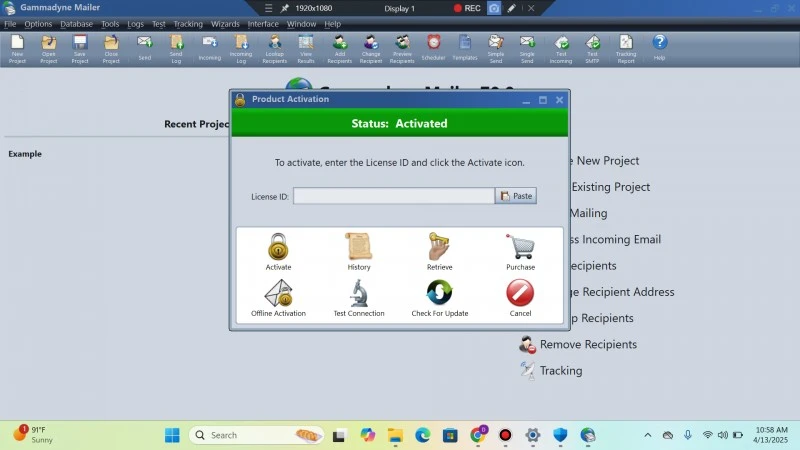
Task: Click the Scheduler alarm clock toolbar icon
Action: (433, 46)
